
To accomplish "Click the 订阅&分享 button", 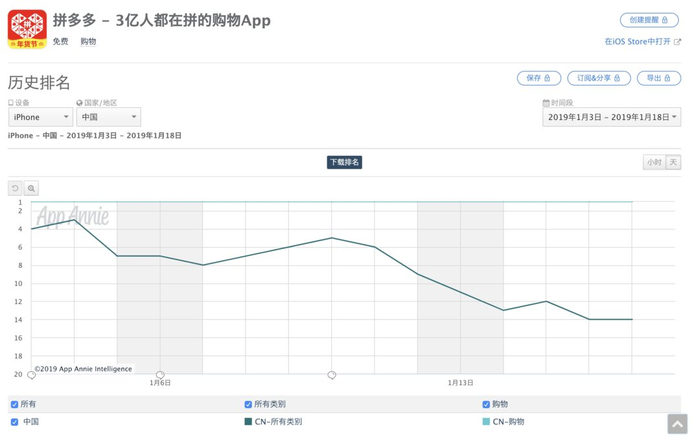I will point(599,78).
